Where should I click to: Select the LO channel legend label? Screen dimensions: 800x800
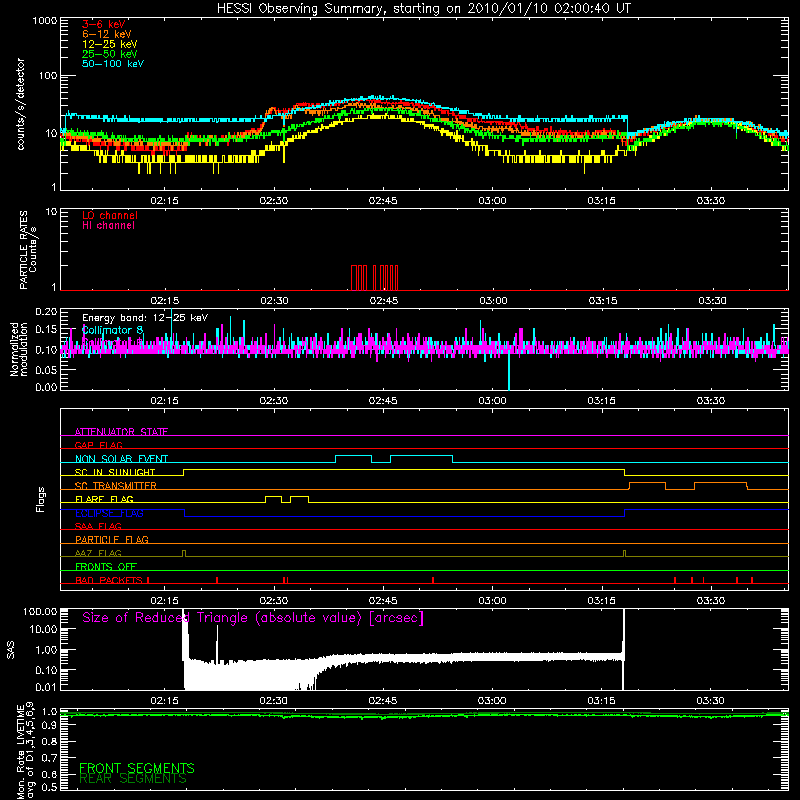pyautogui.click(x=110, y=215)
